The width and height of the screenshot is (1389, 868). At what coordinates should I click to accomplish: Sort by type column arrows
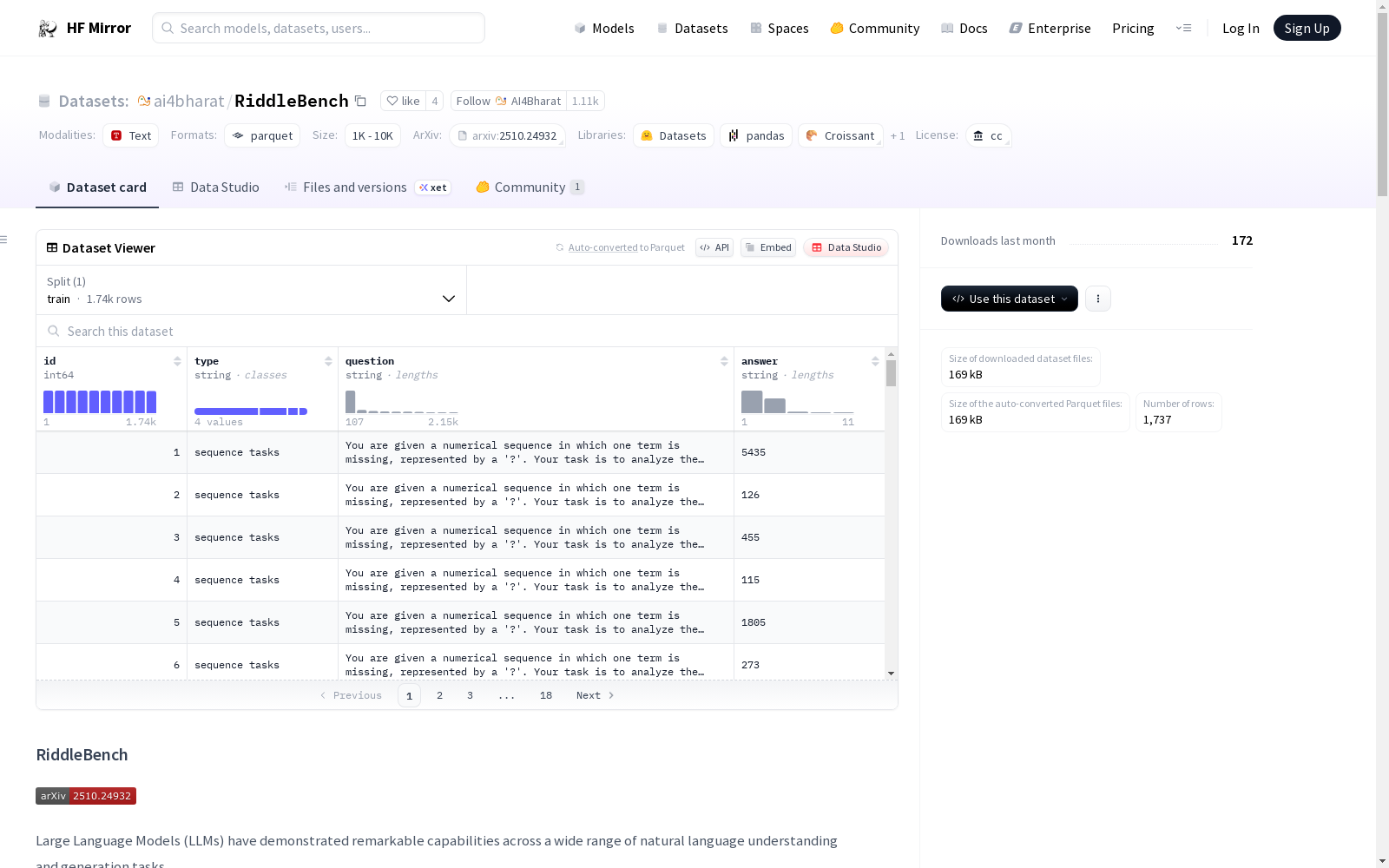pyautogui.click(x=328, y=361)
